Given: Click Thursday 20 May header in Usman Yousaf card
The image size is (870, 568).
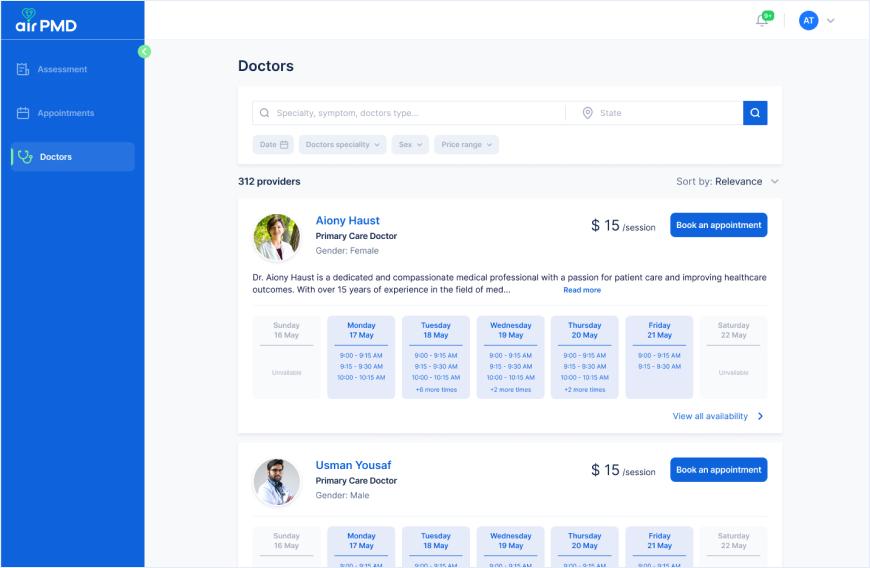Looking at the screenshot, I should [585, 541].
